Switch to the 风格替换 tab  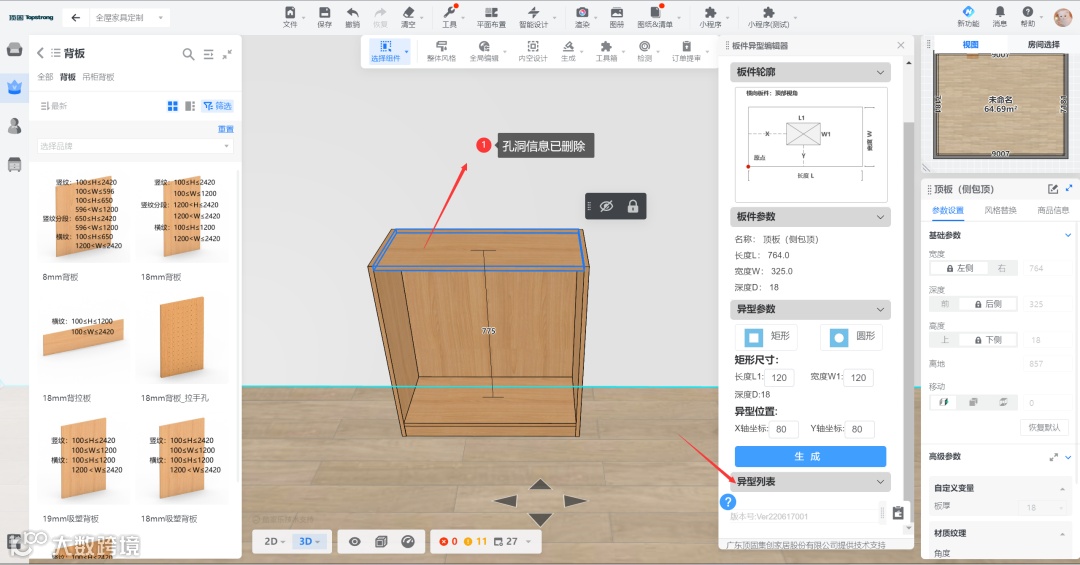click(x=1000, y=210)
